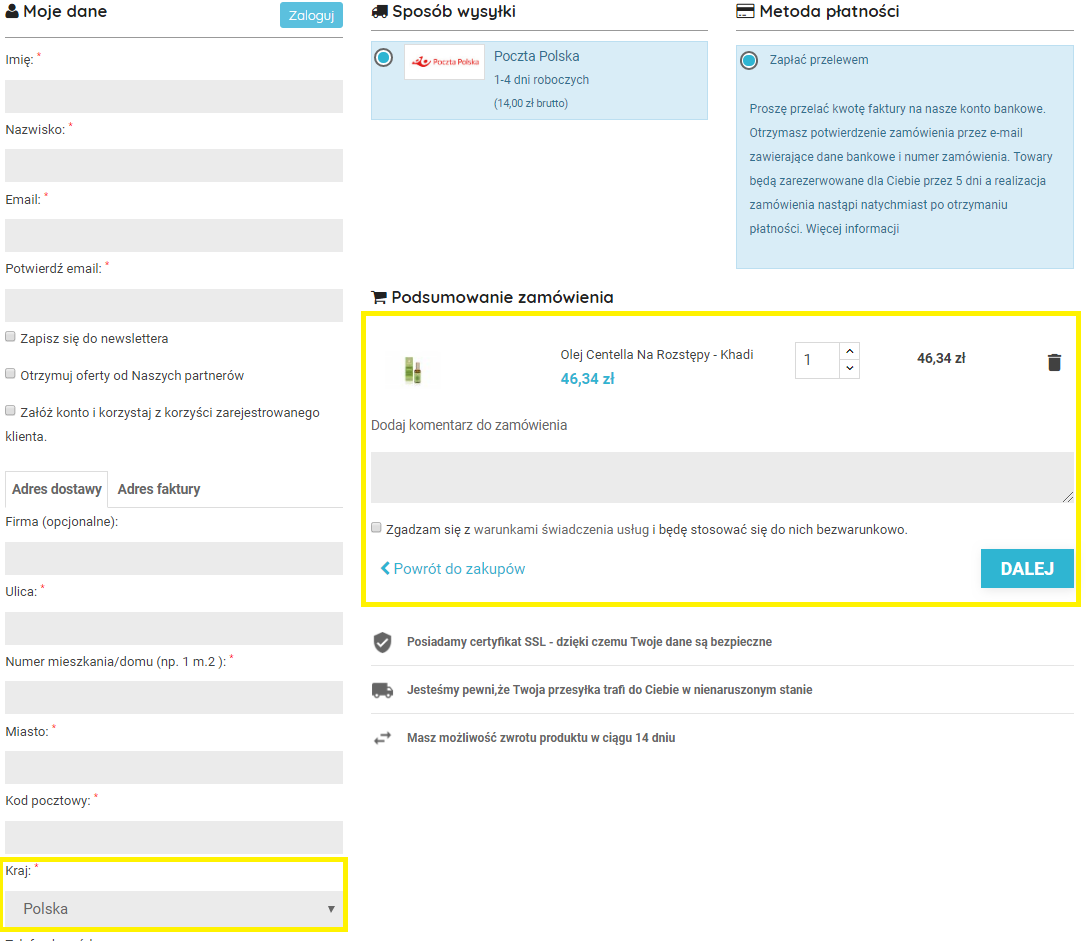Follow the Powrót do zakupów link
1086x941 pixels.
[453, 568]
